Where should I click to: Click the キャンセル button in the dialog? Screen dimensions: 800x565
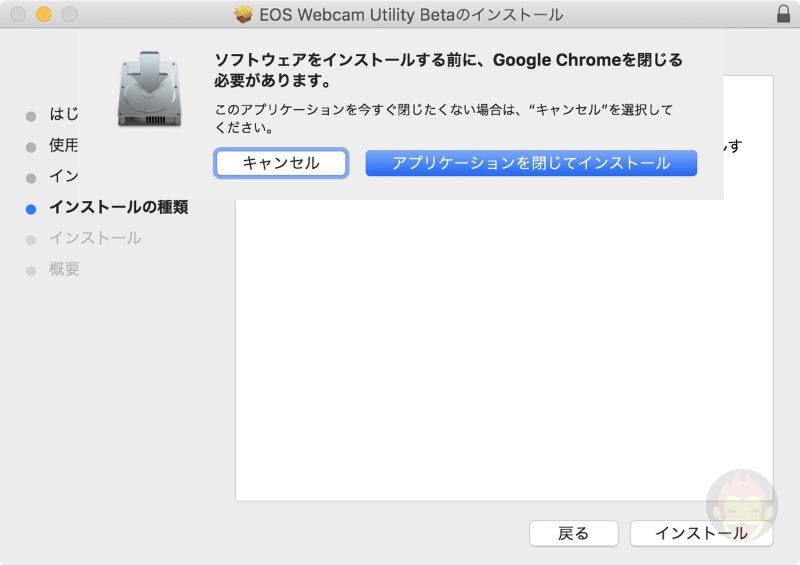click(281, 163)
